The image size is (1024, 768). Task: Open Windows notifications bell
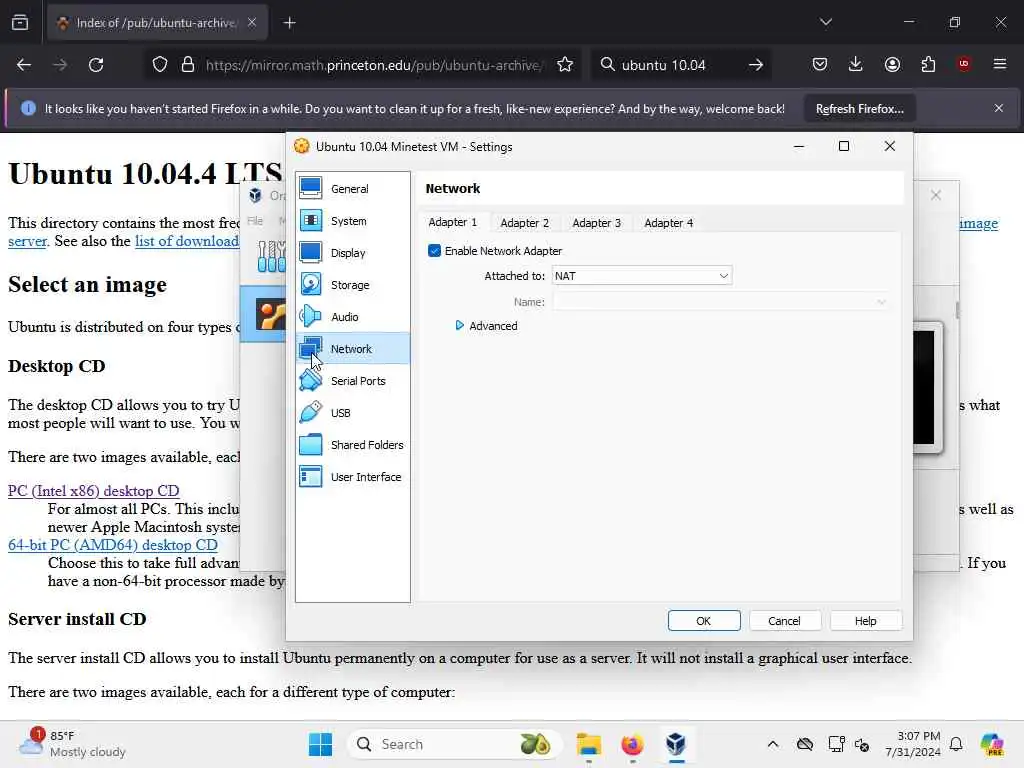click(x=956, y=744)
